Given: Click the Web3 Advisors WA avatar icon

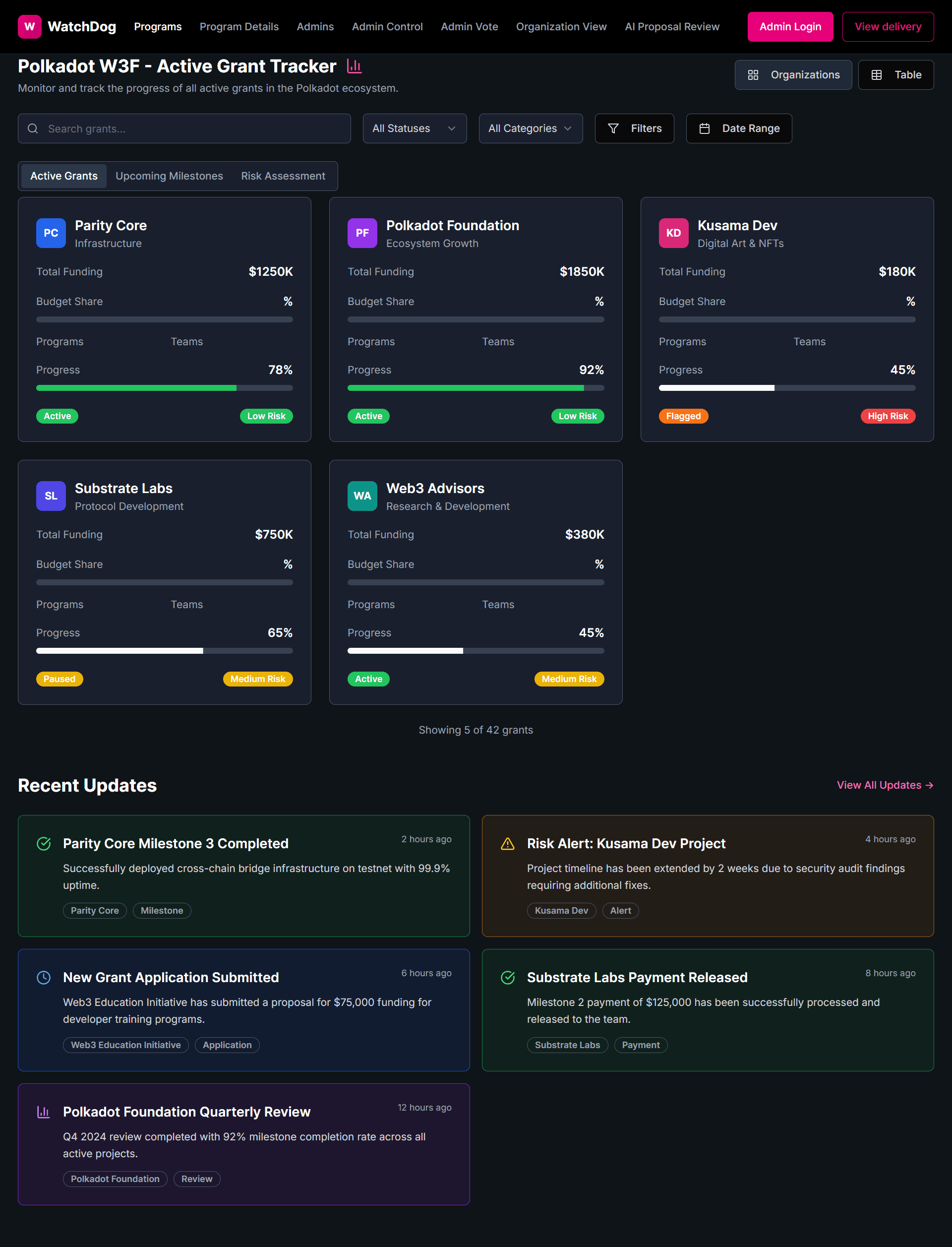Looking at the screenshot, I should 362,496.
